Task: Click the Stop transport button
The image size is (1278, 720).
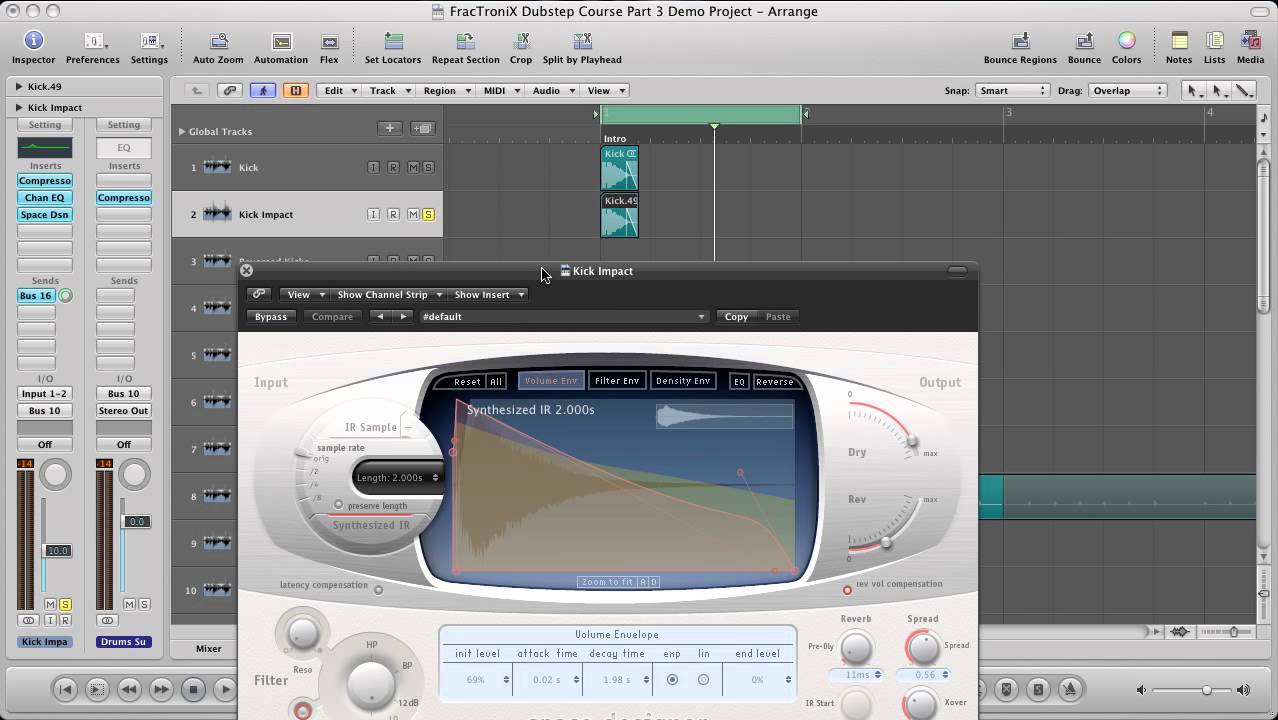Action: pos(193,689)
